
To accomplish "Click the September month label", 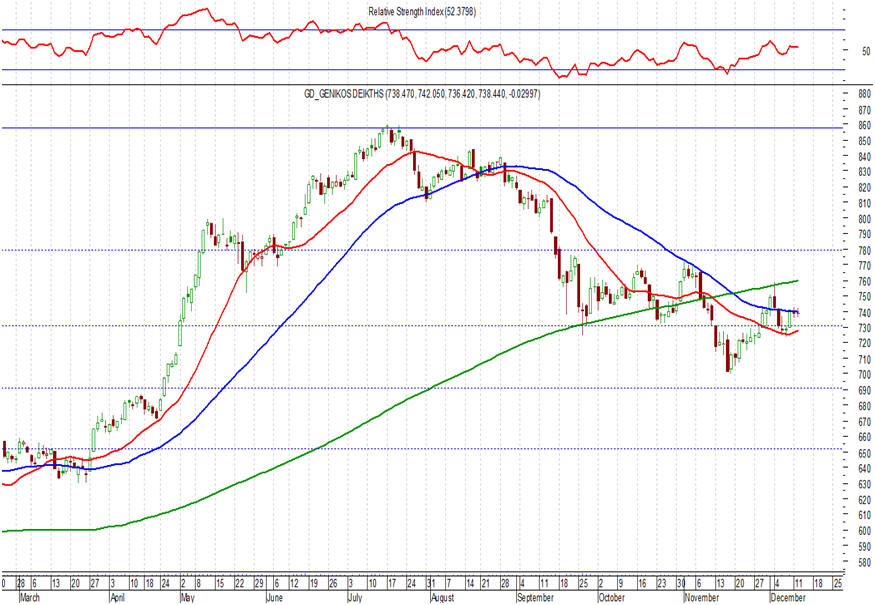I will (535, 597).
